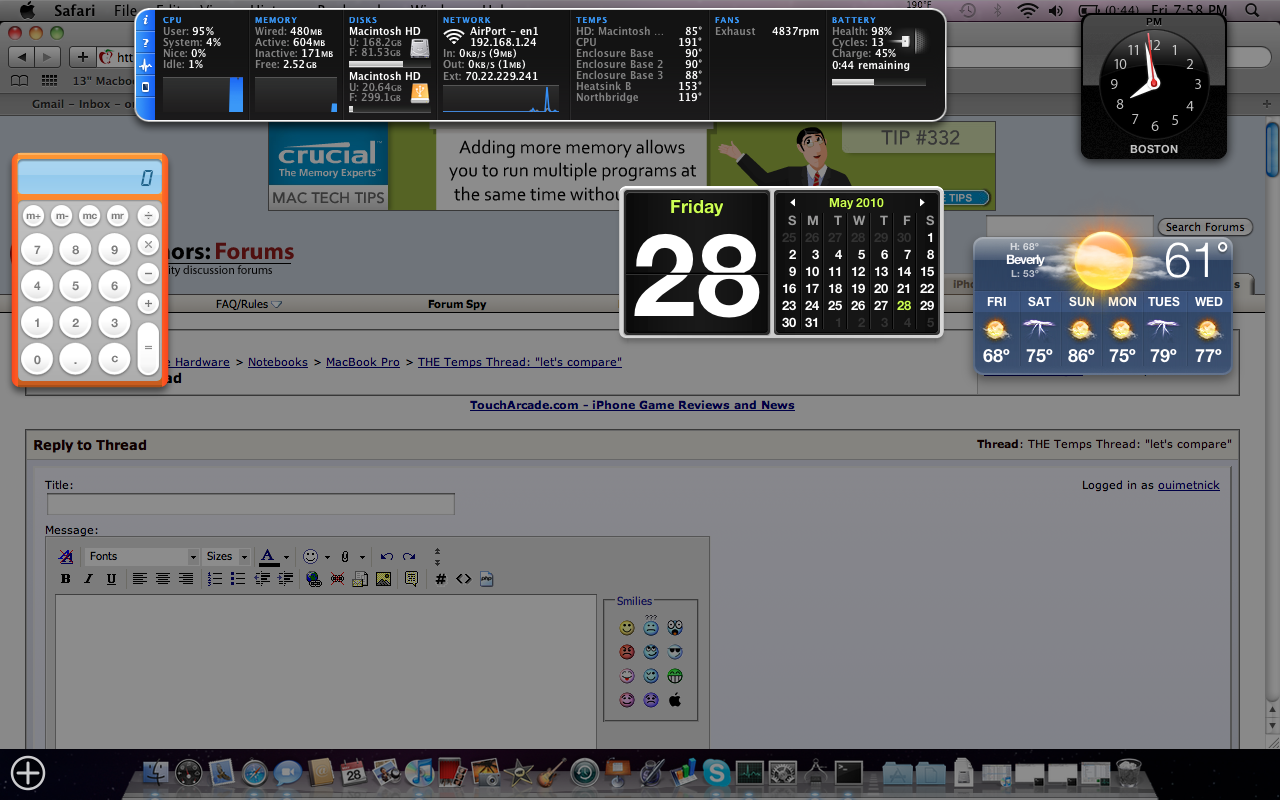Image resolution: width=1280 pixels, height=800 pixels.
Task: Open Forum Spy in the forum navbar
Action: click(457, 304)
